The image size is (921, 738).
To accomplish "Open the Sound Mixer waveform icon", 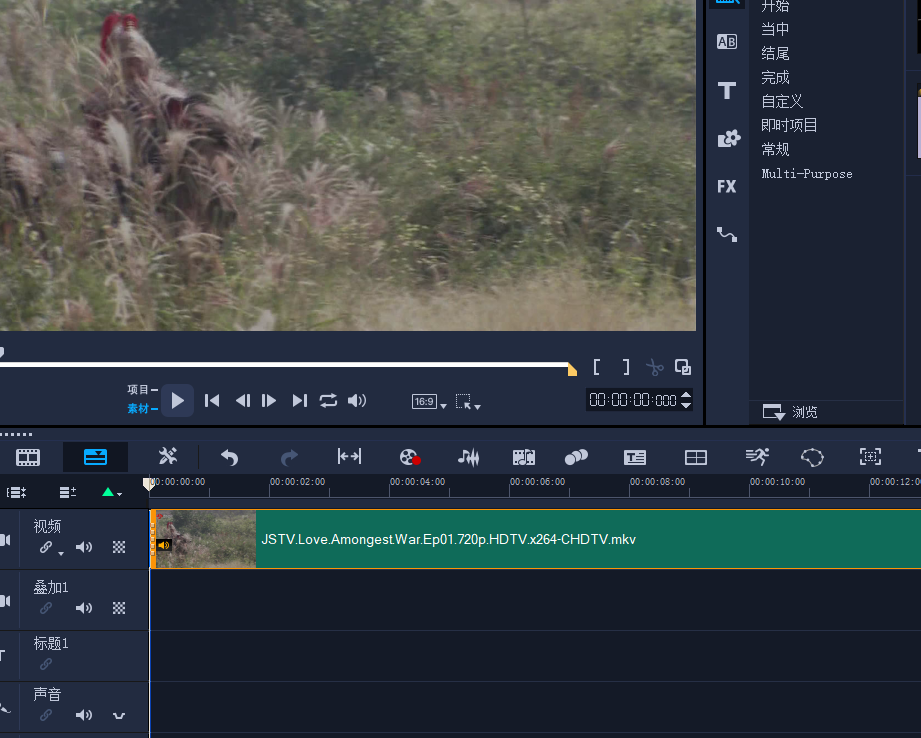I will (x=468, y=457).
